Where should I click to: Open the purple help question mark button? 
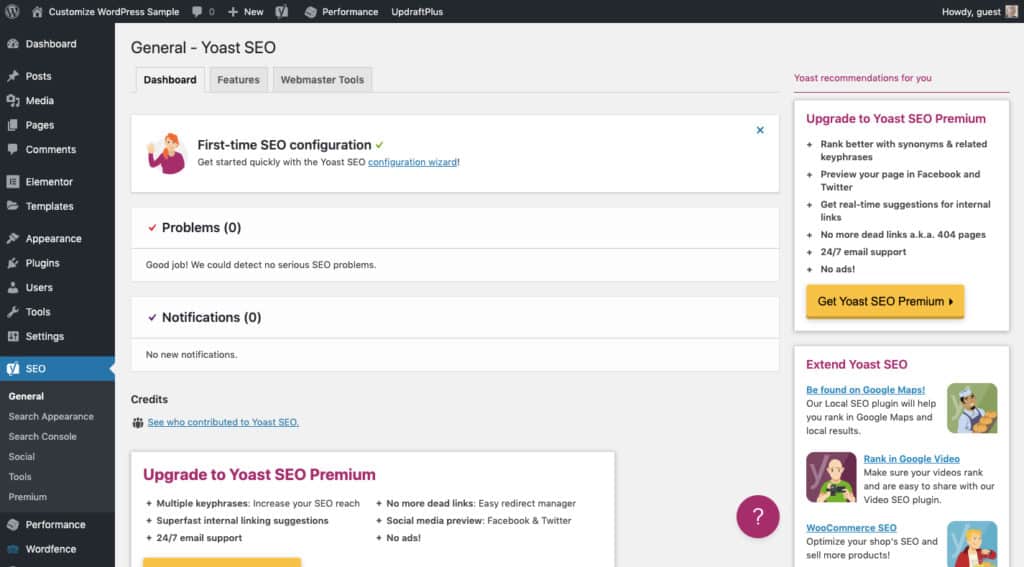(x=758, y=517)
